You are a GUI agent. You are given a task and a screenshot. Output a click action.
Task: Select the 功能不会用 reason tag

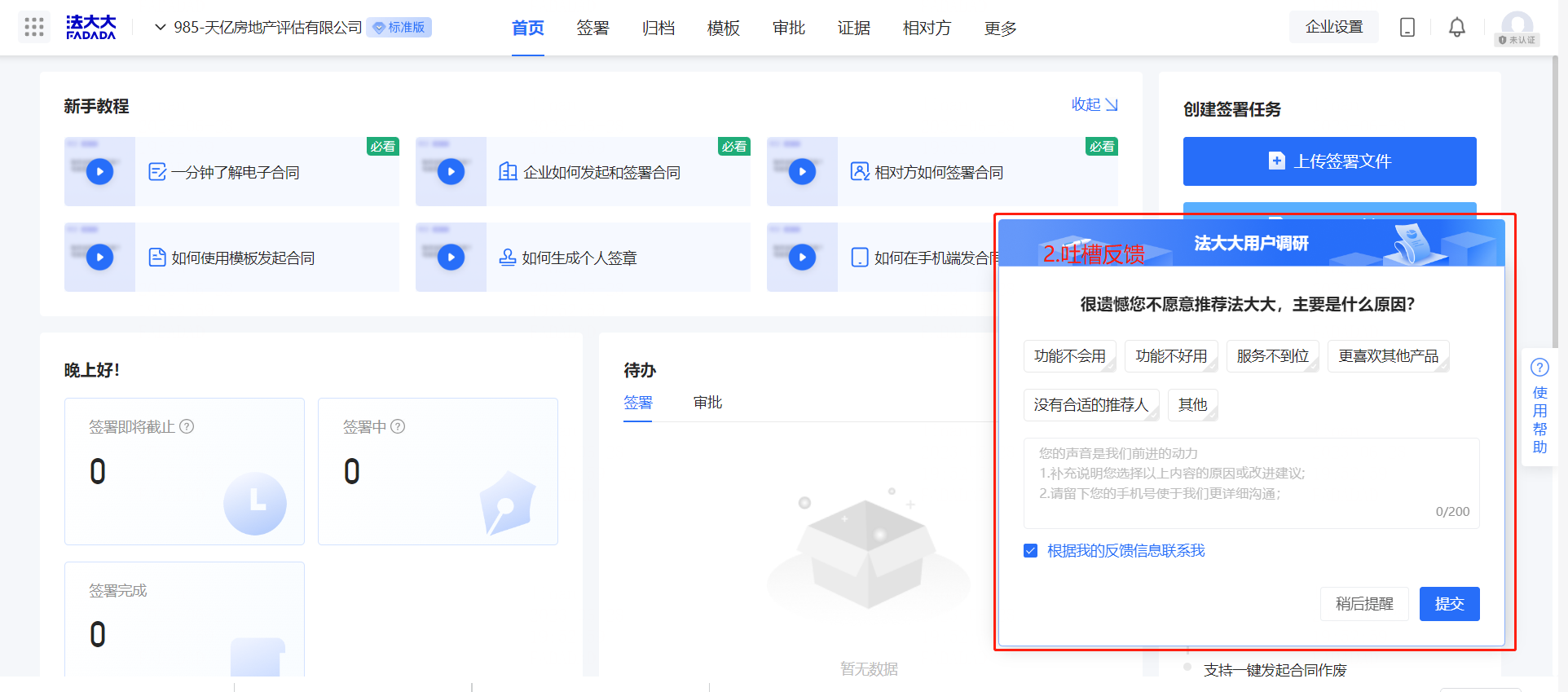pyautogui.click(x=1070, y=356)
